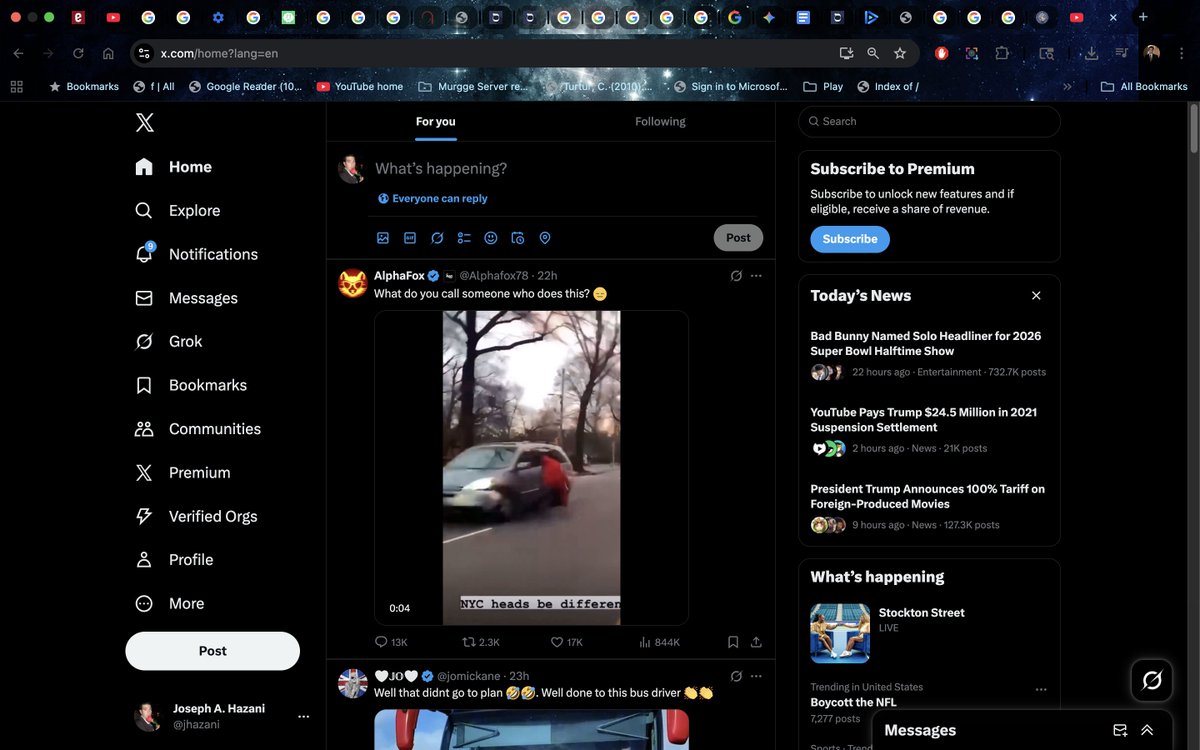Open the emoji picker in composer
Viewport: 1200px width, 750px height.
[x=491, y=238]
